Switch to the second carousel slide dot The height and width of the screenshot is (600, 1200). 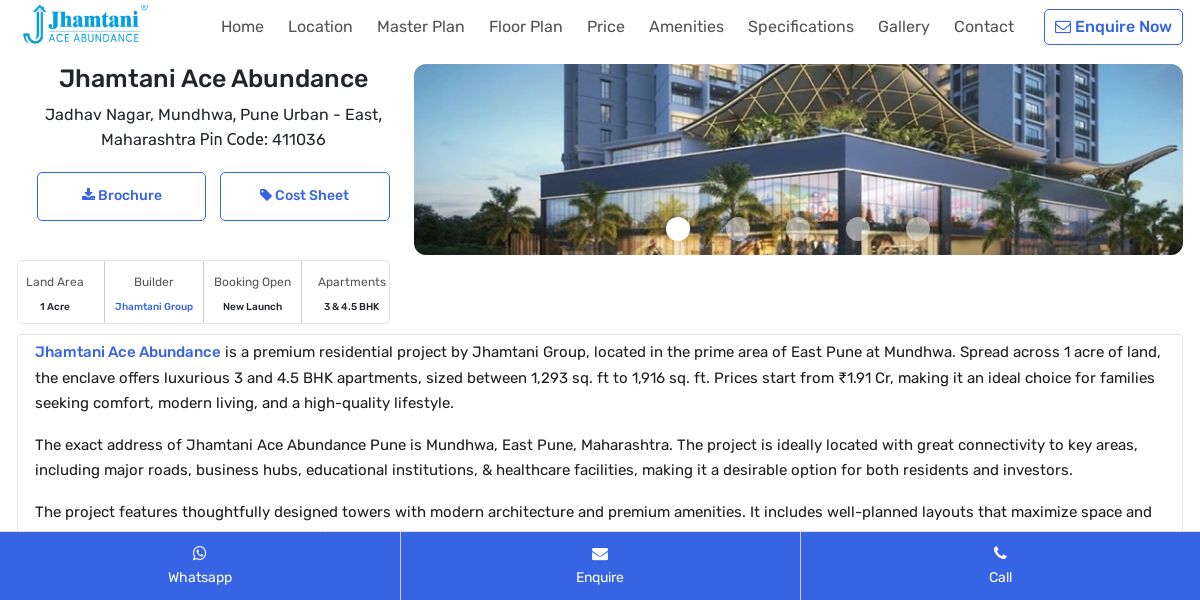738,229
